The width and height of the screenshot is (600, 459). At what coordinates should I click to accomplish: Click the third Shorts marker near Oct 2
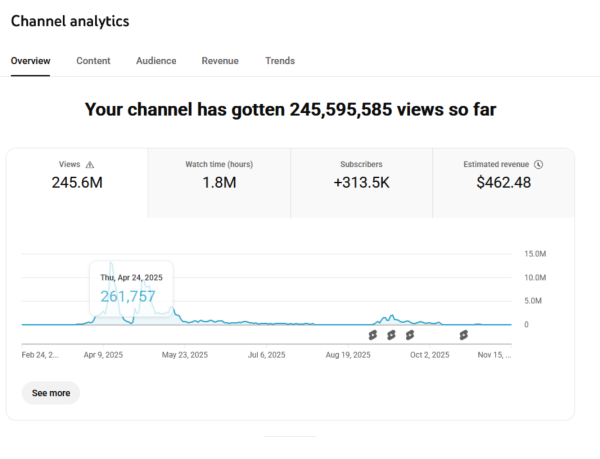point(411,335)
